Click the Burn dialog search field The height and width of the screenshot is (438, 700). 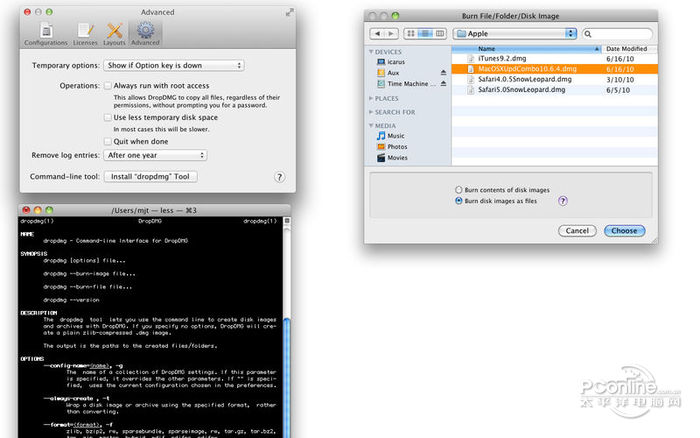pyautogui.click(x=617, y=34)
